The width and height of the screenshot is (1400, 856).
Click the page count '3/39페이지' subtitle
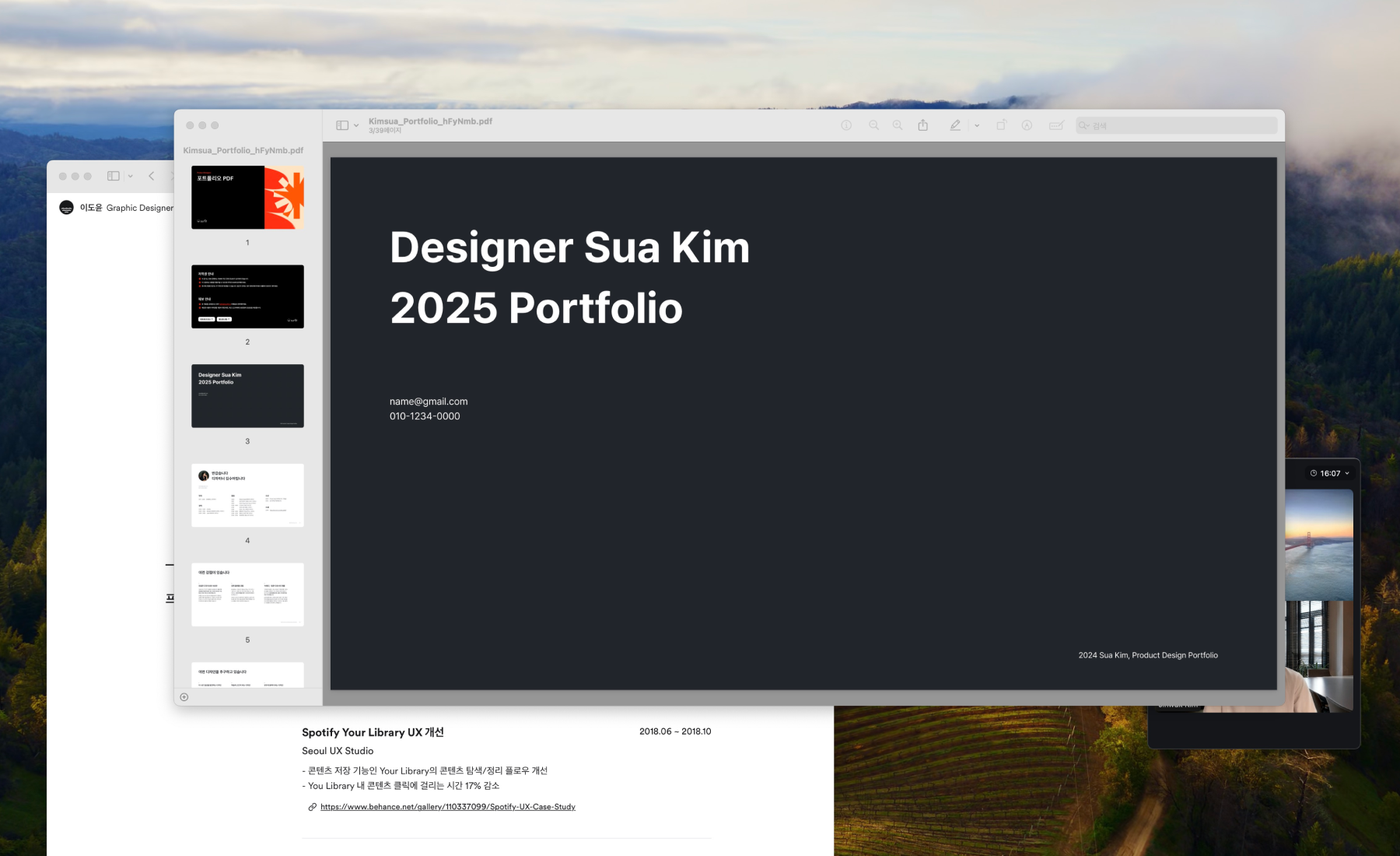click(x=385, y=131)
